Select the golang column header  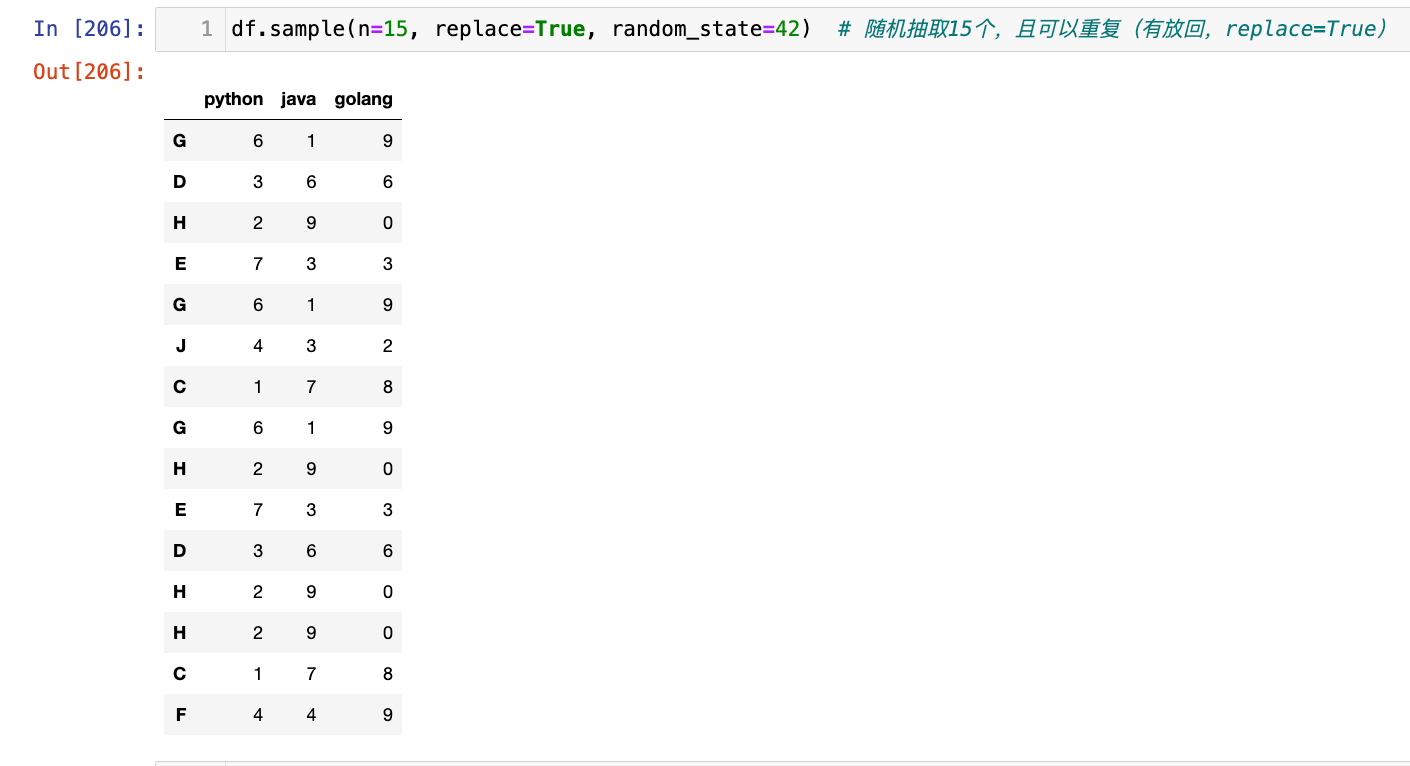pyautogui.click(x=363, y=99)
